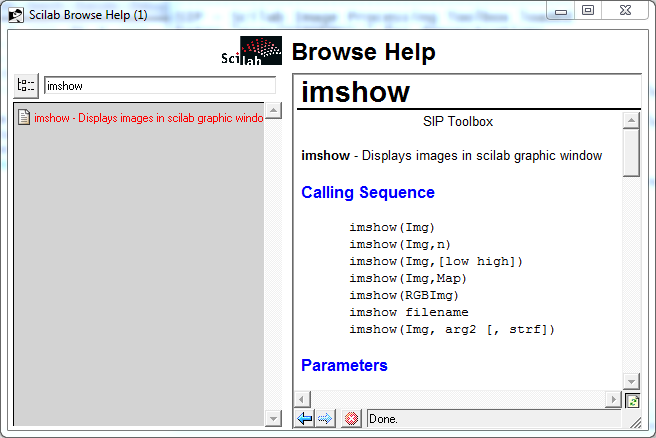Click the imshow(Img,Map) code line

[x=408, y=278]
